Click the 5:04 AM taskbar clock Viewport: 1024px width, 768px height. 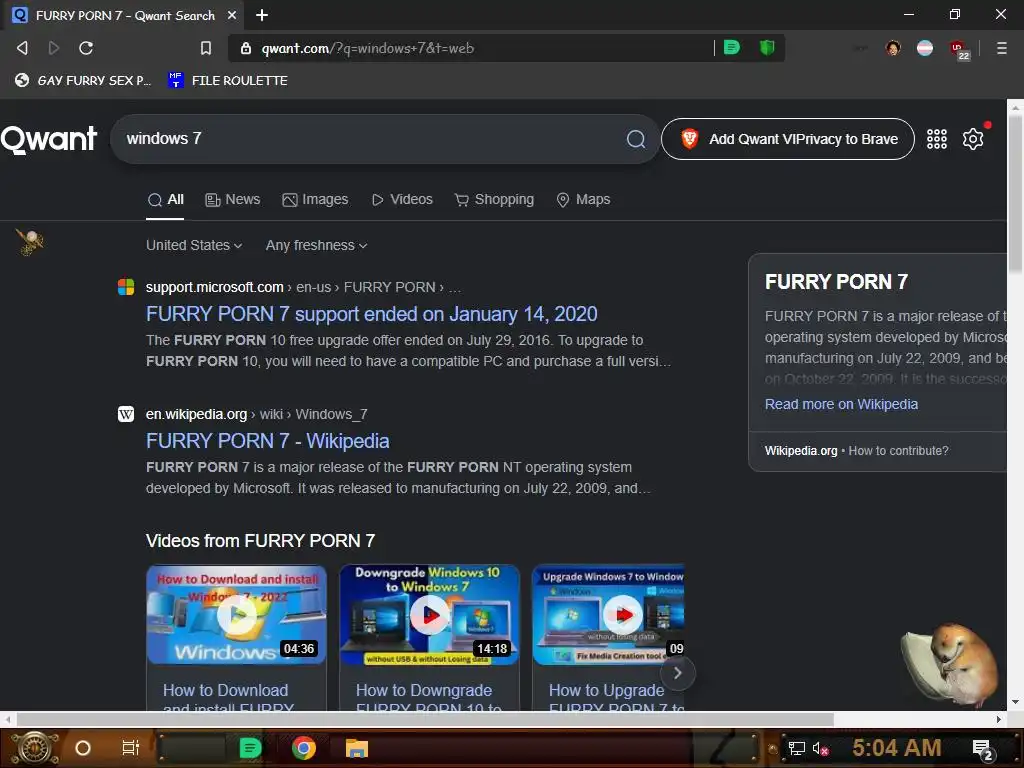(896, 748)
